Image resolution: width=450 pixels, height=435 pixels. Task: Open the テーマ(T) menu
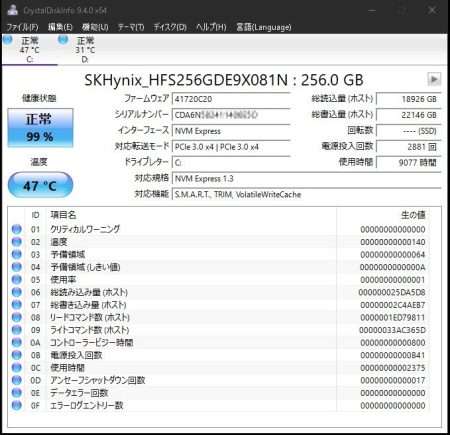(x=131, y=27)
